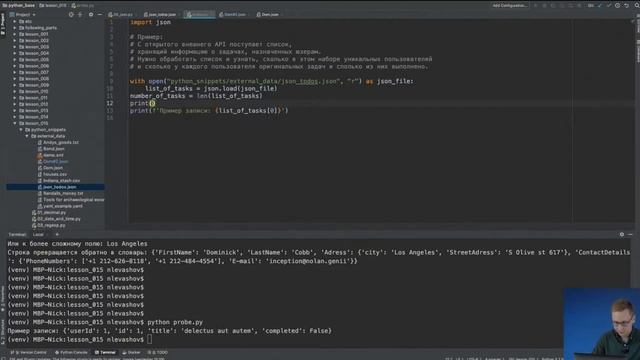Click the terminal prompt cursor

point(150,340)
